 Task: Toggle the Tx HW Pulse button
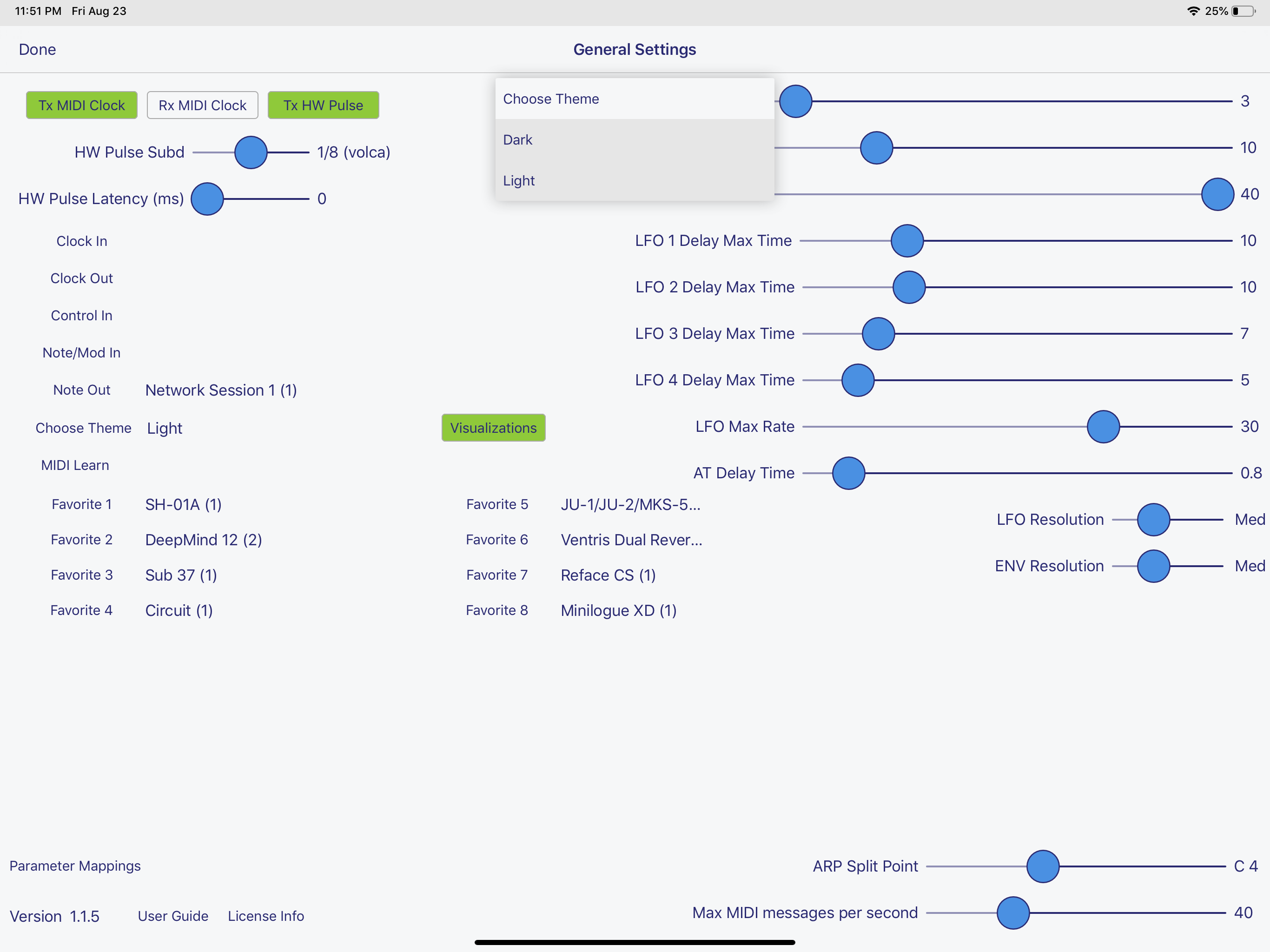click(323, 105)
